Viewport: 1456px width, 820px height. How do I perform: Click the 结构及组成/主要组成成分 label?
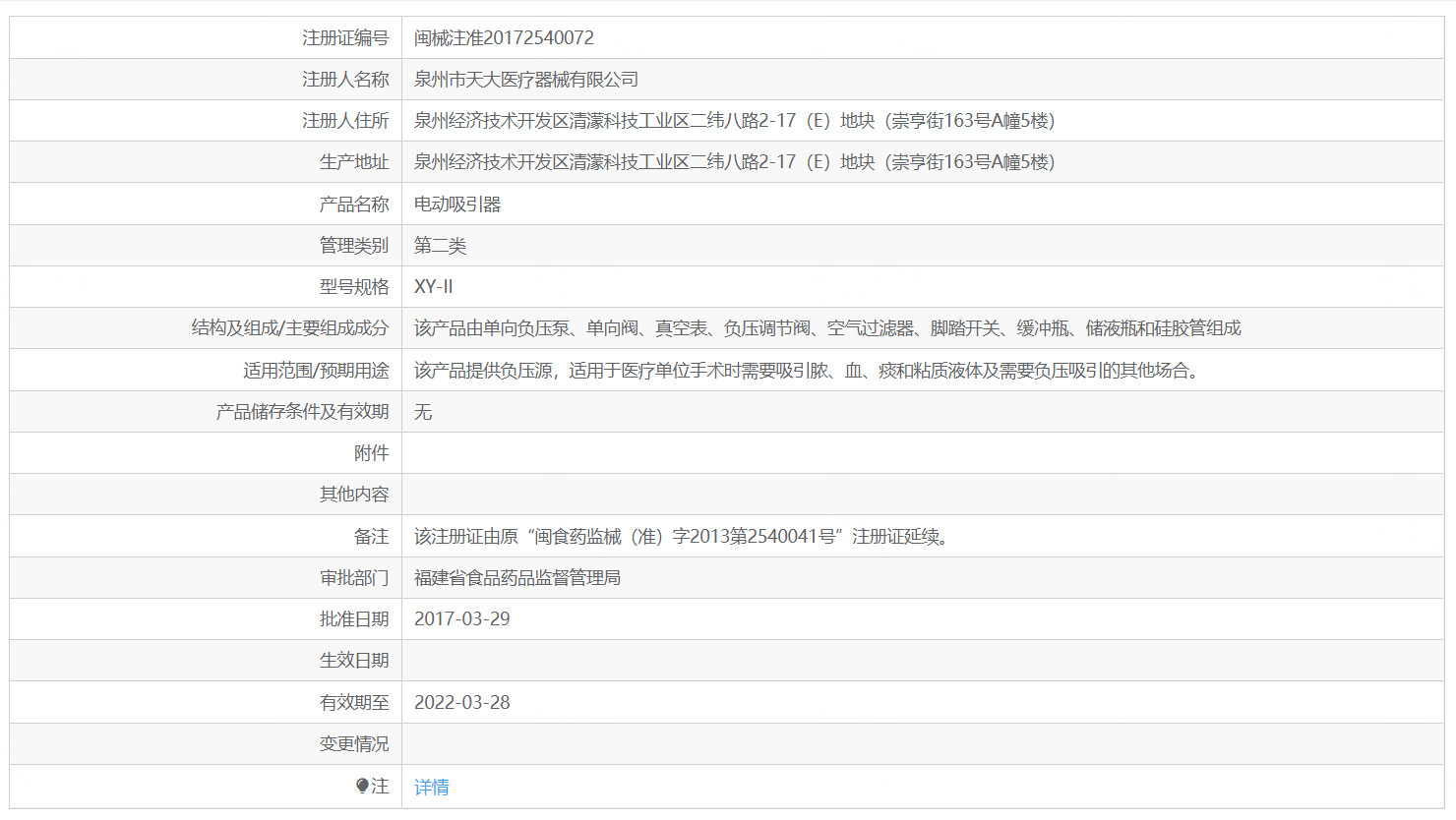[x=290, y=328]
